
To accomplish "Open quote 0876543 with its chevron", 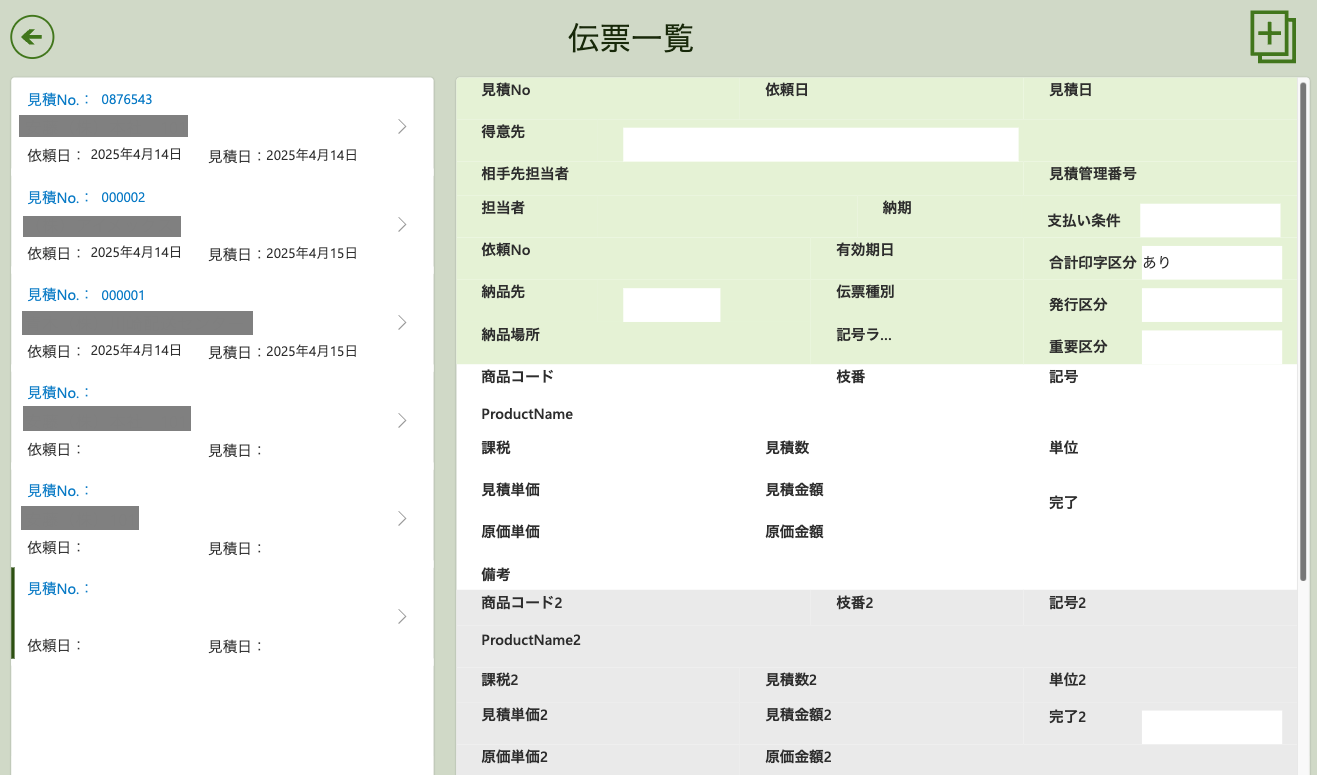I will click(x=402, y=126).
